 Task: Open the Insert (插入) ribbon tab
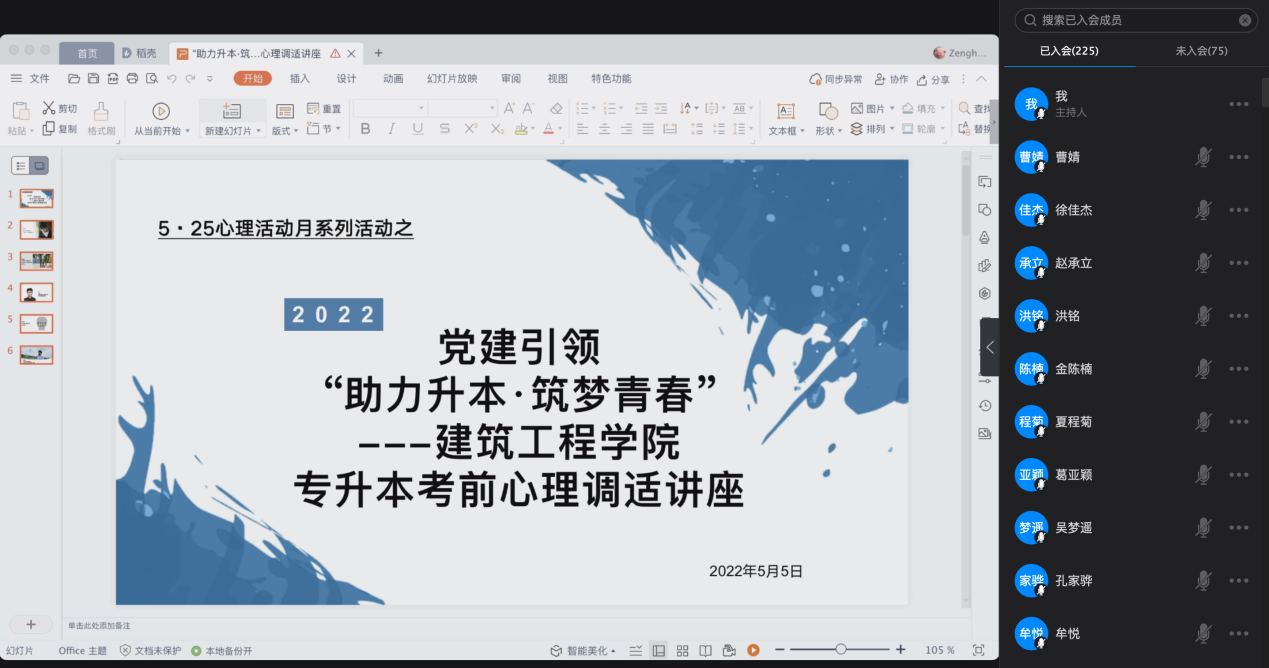(299, 79)
